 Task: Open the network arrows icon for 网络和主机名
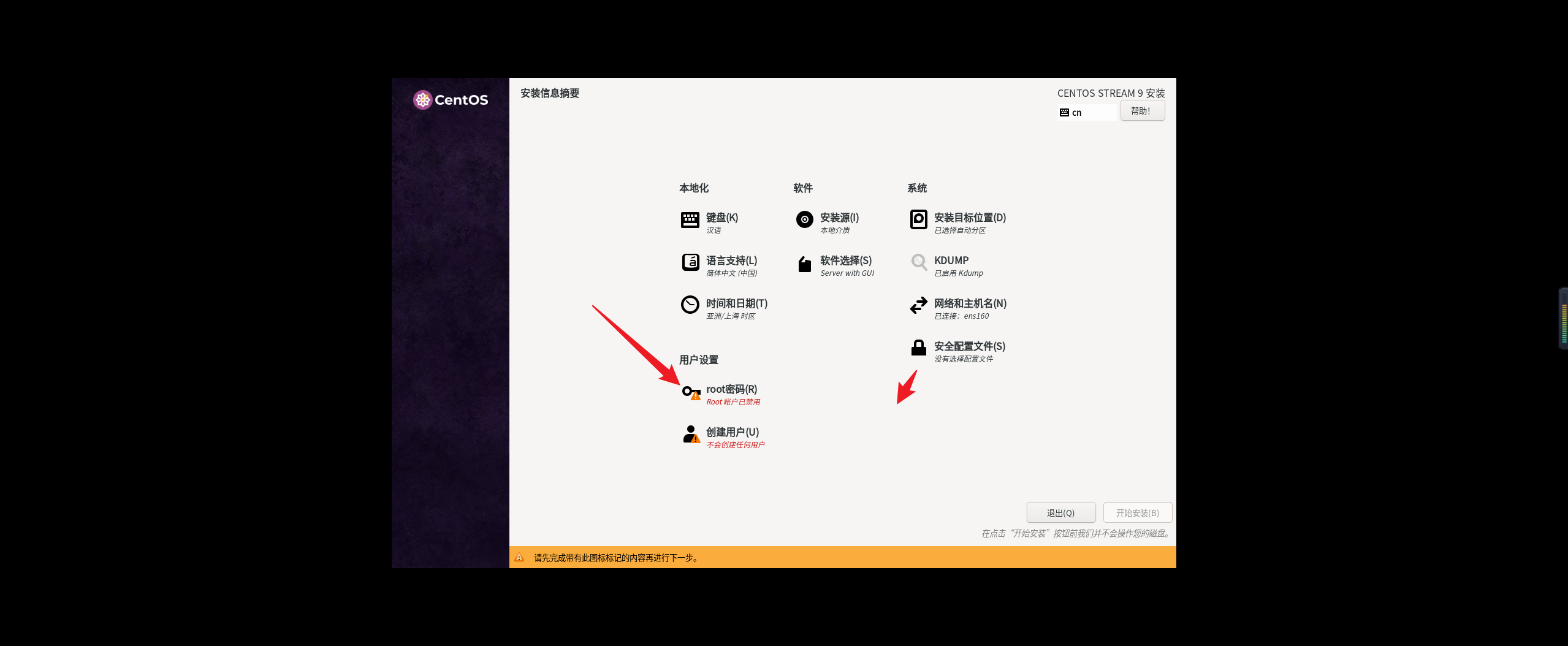tap(918, 305)
